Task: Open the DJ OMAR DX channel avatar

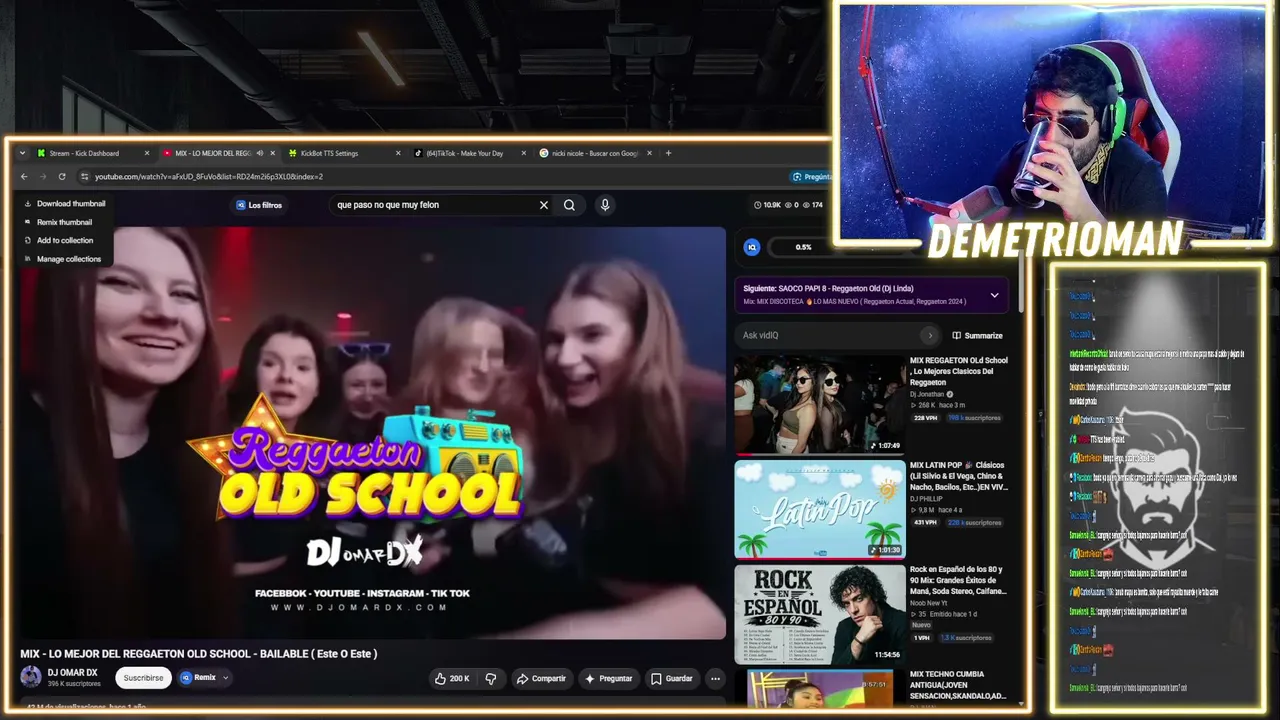Action: pos(31,677)
